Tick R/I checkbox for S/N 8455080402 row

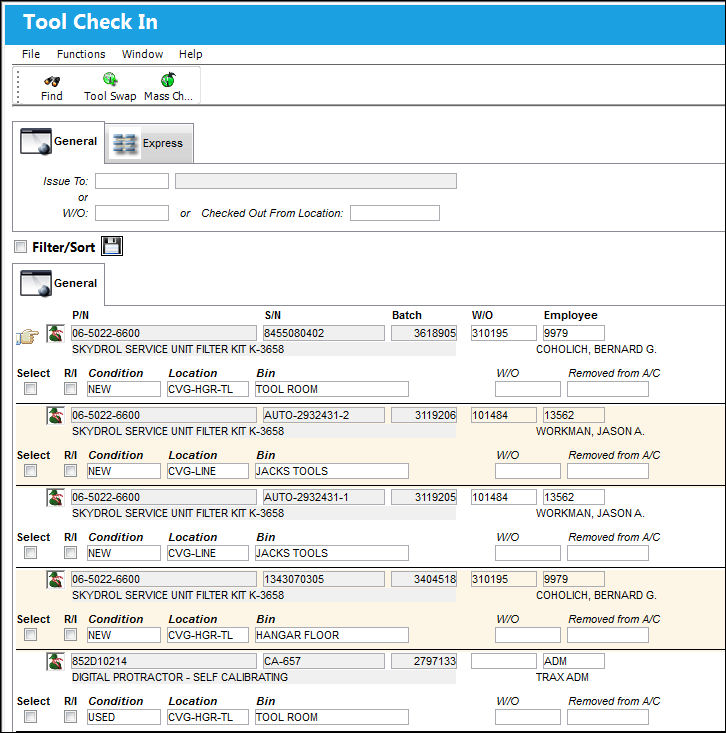tap(71, 388)
